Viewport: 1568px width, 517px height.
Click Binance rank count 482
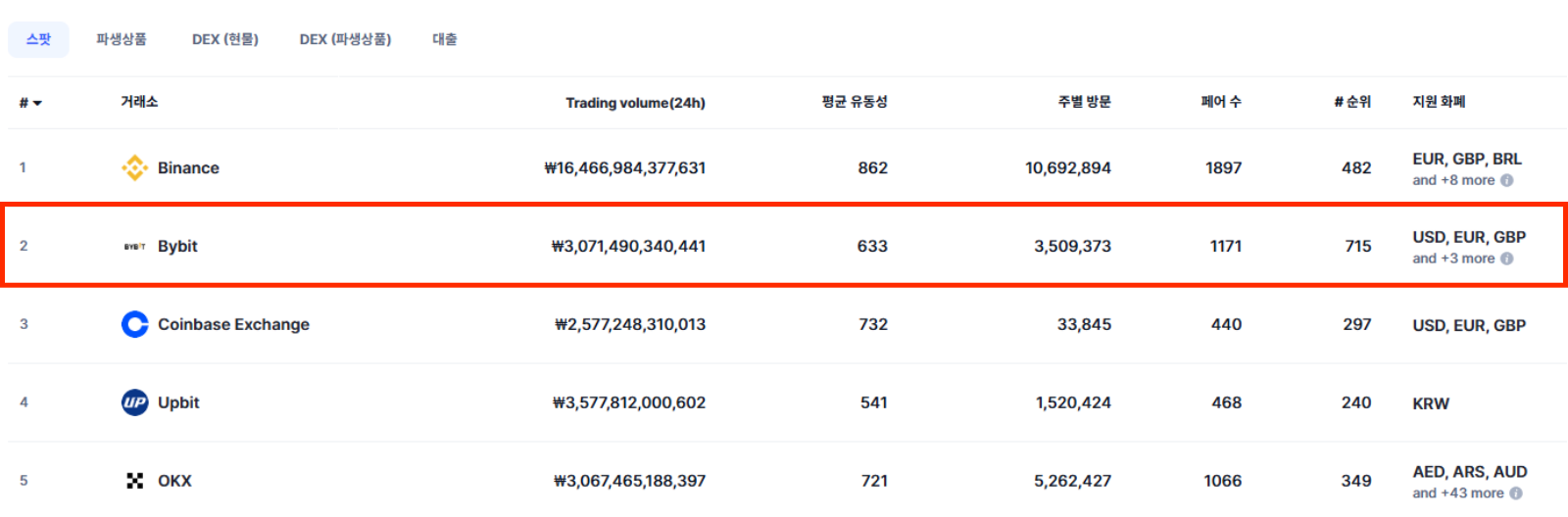click(1356, 167)
